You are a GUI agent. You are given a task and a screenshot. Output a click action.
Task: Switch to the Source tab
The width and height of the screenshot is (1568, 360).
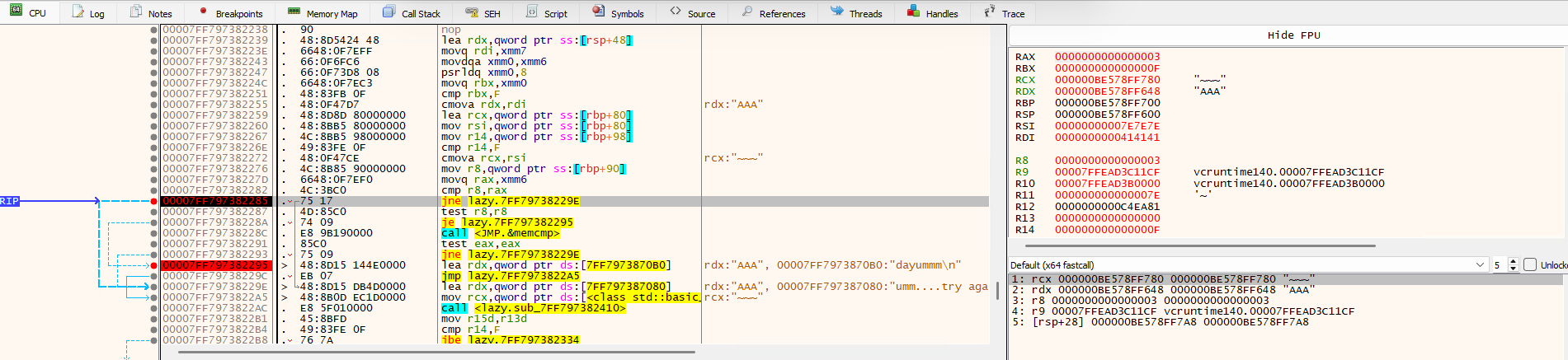pyautogui.click(x=692, y=13)
